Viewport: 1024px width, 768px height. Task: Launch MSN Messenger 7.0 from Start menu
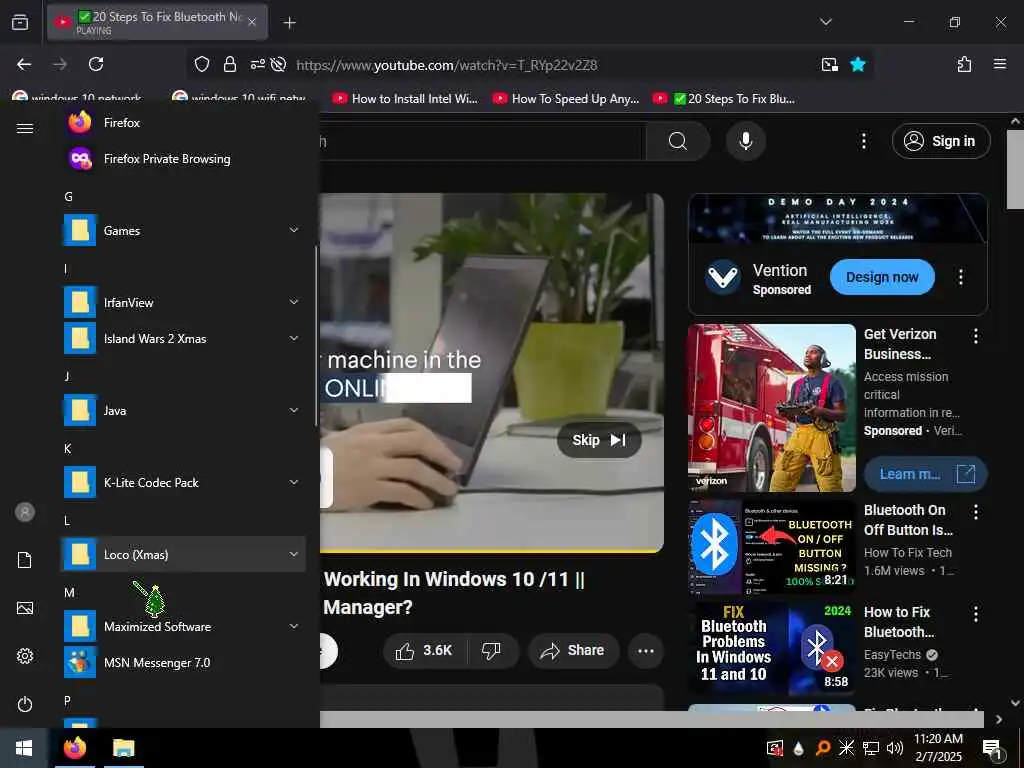(184, 662)
